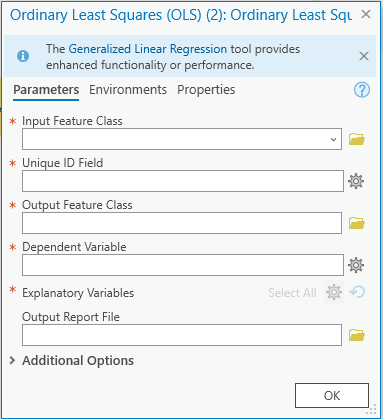The height and width of the screenshot is (419, 383).
Task: Reset Explanatory Variables with undo arrow
Action: [x=357, y=292]
